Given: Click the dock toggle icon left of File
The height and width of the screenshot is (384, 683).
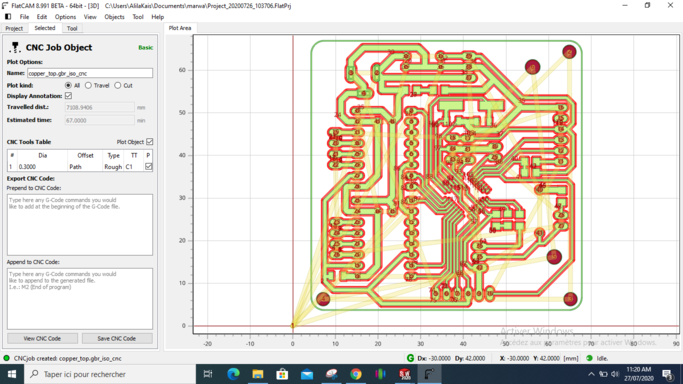Looking at the screenshot, I should tap(8, 17).
